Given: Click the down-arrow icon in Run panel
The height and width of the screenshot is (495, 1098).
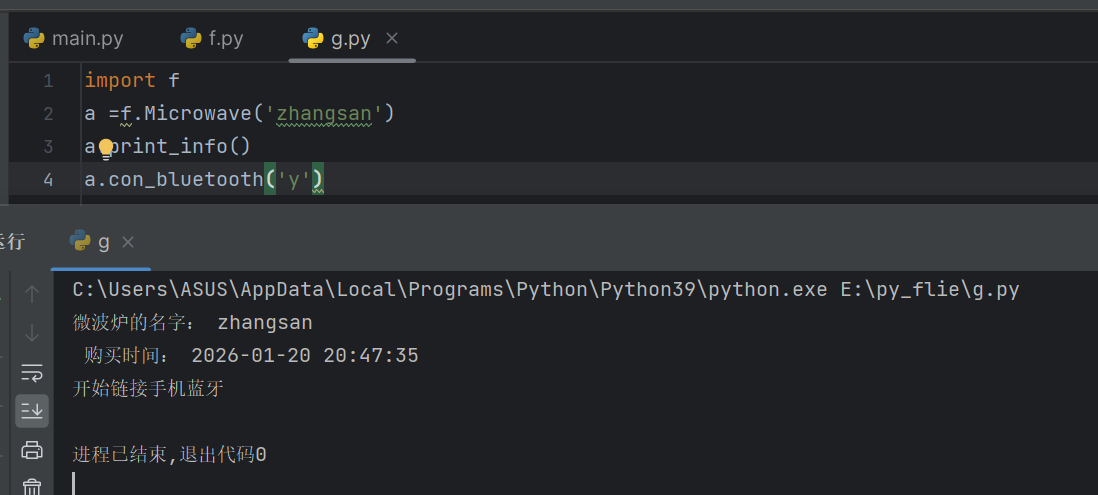Looking at the screenshot, I should (x=32, y=333).
